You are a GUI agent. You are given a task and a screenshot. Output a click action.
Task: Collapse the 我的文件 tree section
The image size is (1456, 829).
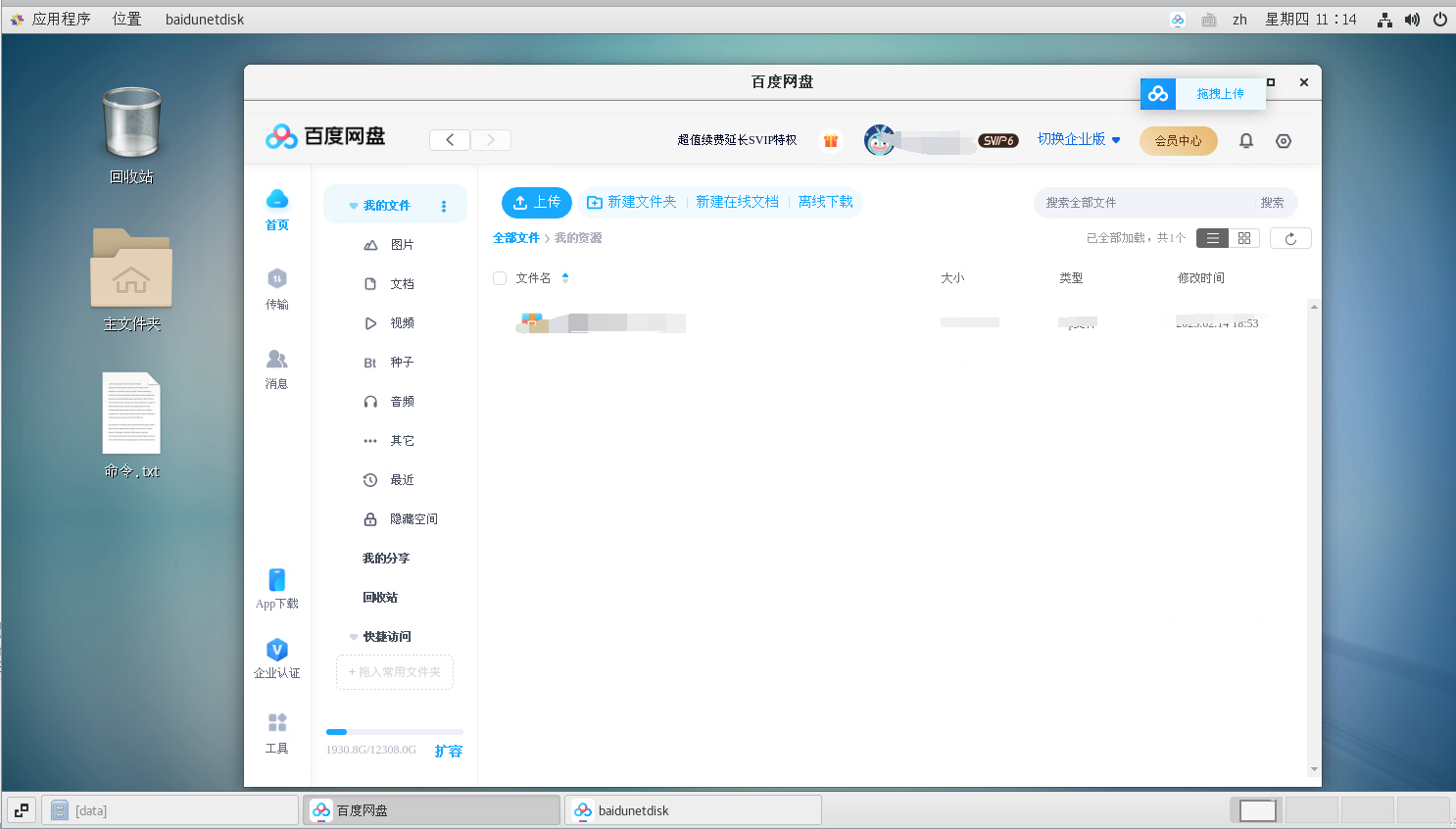click(x=354, y=206)
